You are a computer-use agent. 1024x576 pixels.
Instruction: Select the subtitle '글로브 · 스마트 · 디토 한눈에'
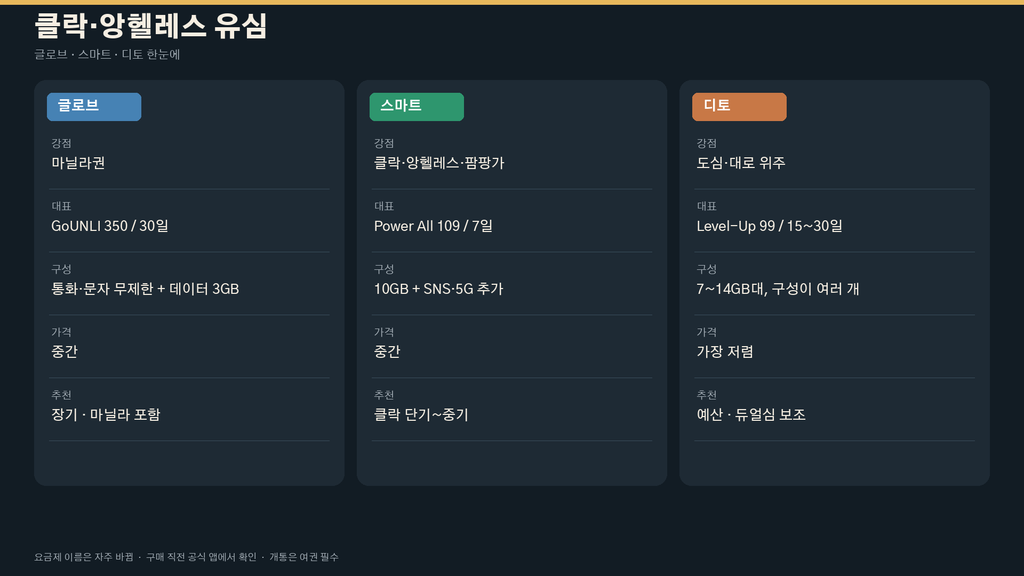coord(107,54)
